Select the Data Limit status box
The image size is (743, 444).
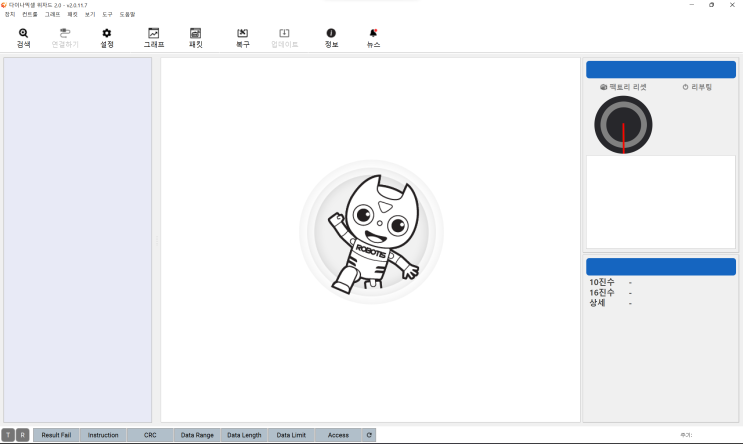tap(291, 435)
